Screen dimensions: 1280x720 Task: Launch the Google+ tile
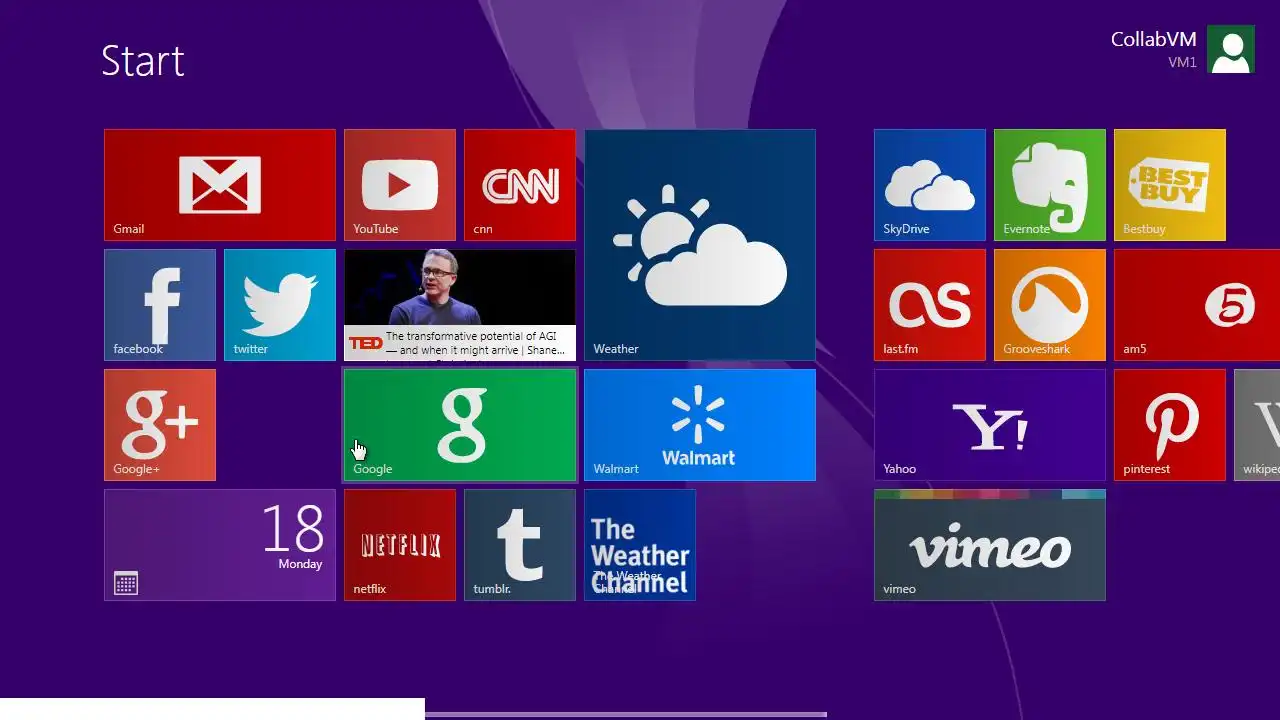tap(160, 425)
